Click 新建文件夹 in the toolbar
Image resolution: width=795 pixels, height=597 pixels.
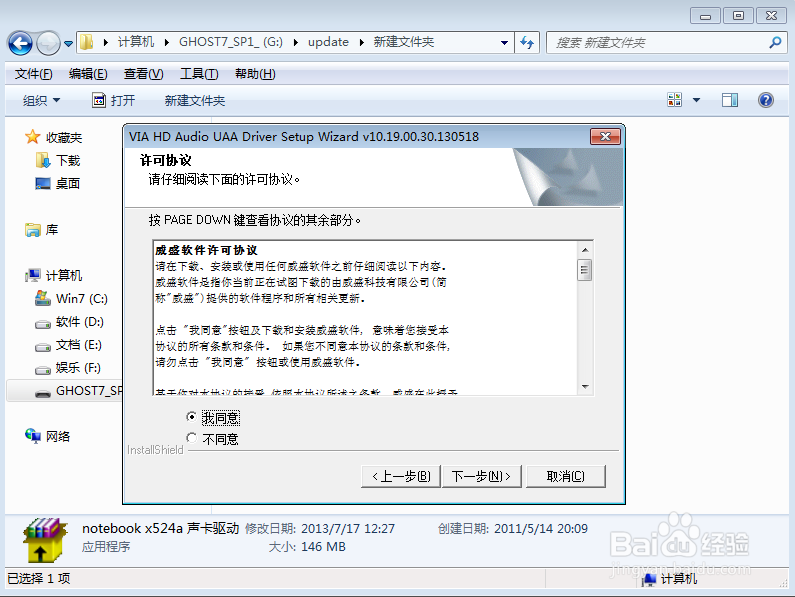(195, 100)
